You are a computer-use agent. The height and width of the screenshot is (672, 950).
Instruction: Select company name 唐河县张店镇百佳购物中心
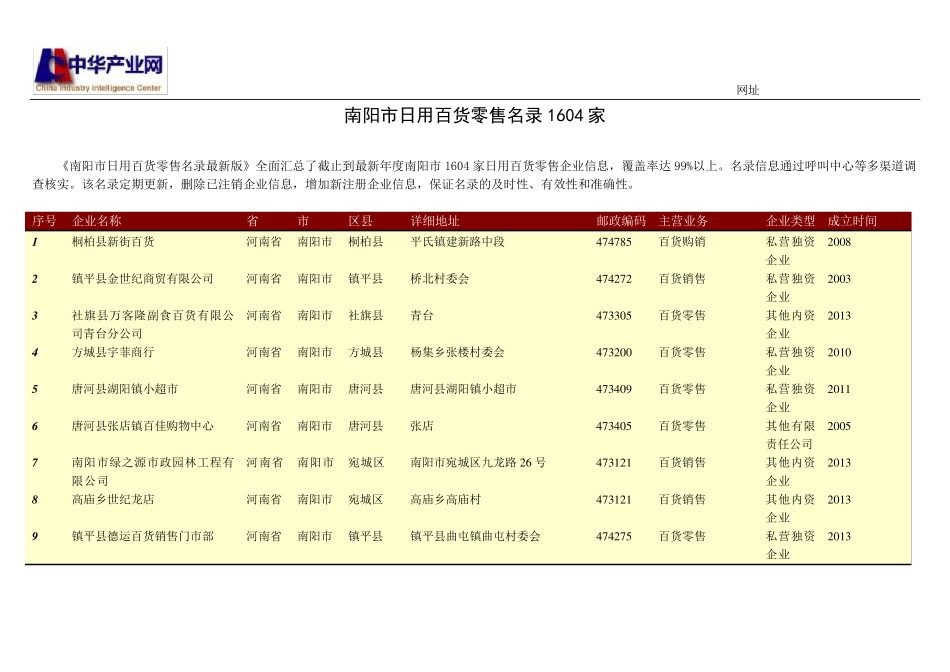tap(142, 426)
